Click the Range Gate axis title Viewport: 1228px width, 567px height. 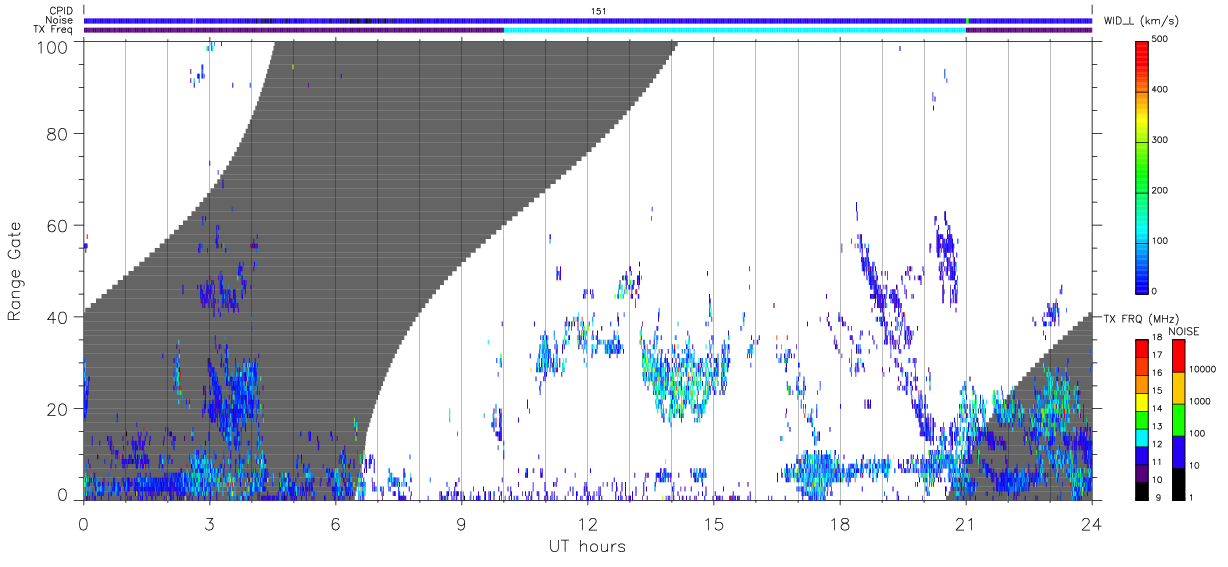pyautogui.click(x=16, y=270)
